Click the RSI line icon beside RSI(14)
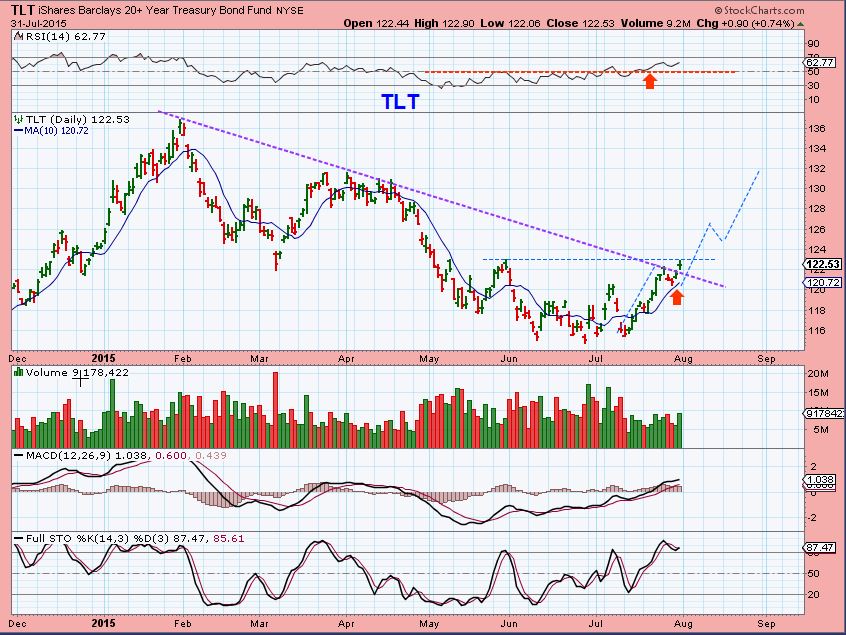This screenshot has width=846, height=635. 18,36
